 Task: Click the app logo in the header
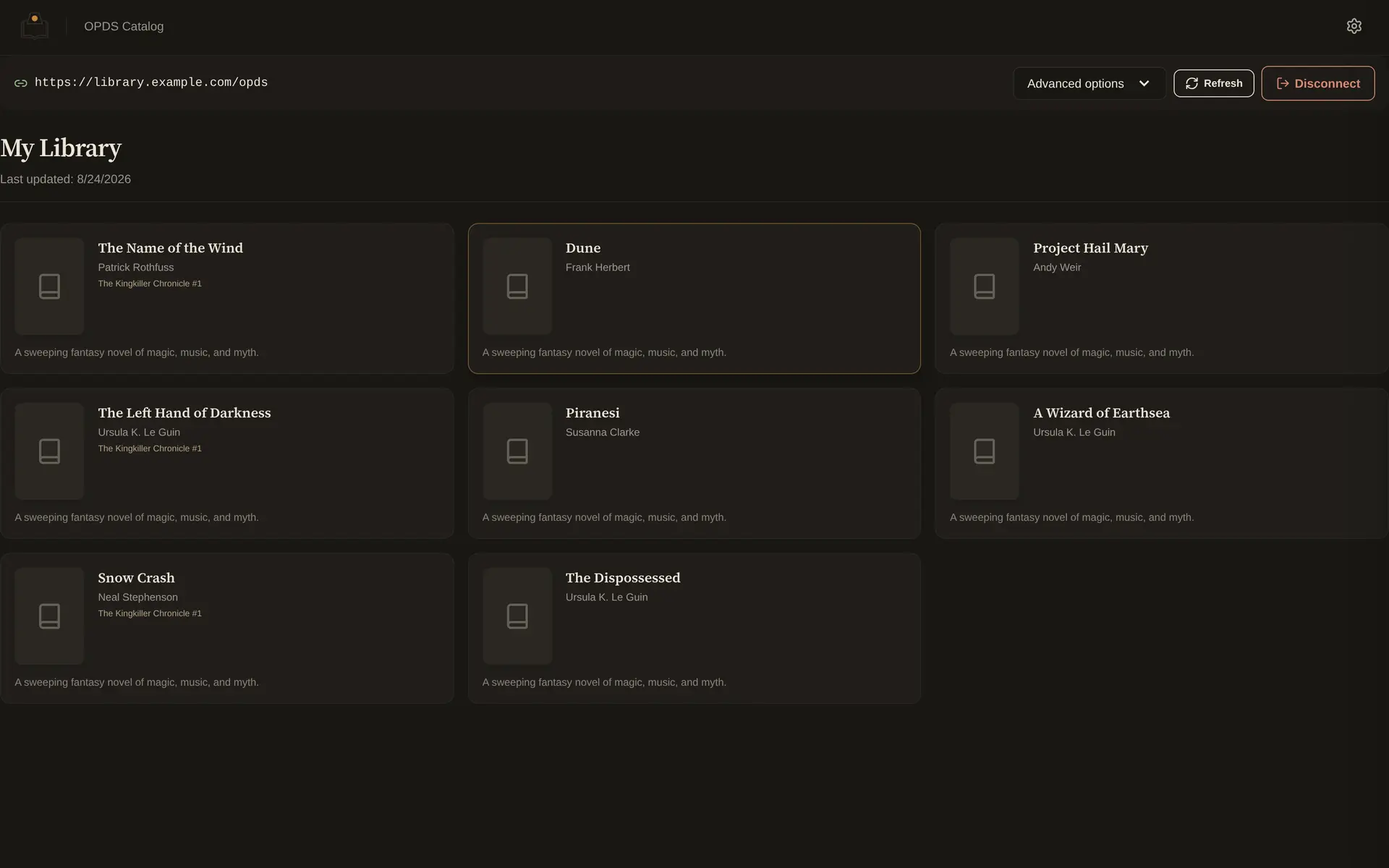[x=34, y=26]
